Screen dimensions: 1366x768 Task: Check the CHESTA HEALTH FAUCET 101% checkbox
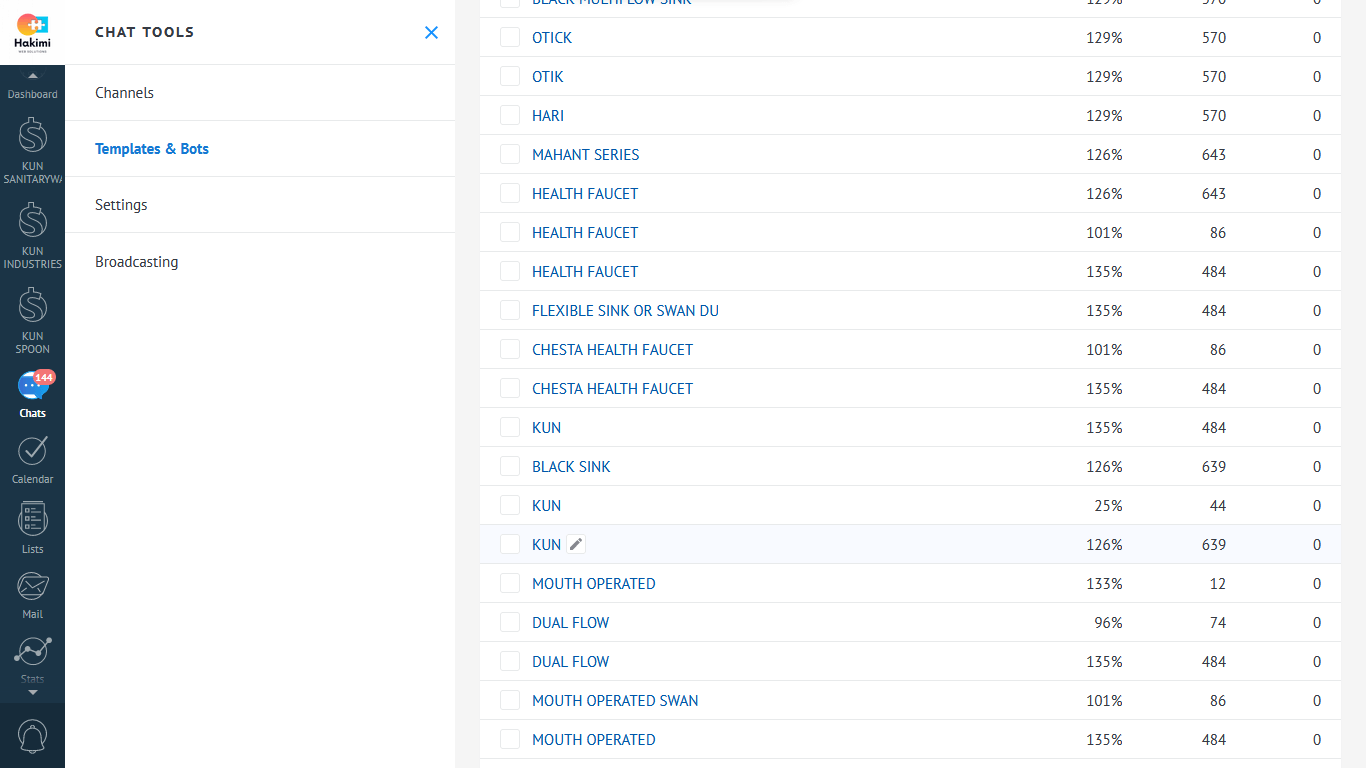pyautogui.click(x=510, y=349)
